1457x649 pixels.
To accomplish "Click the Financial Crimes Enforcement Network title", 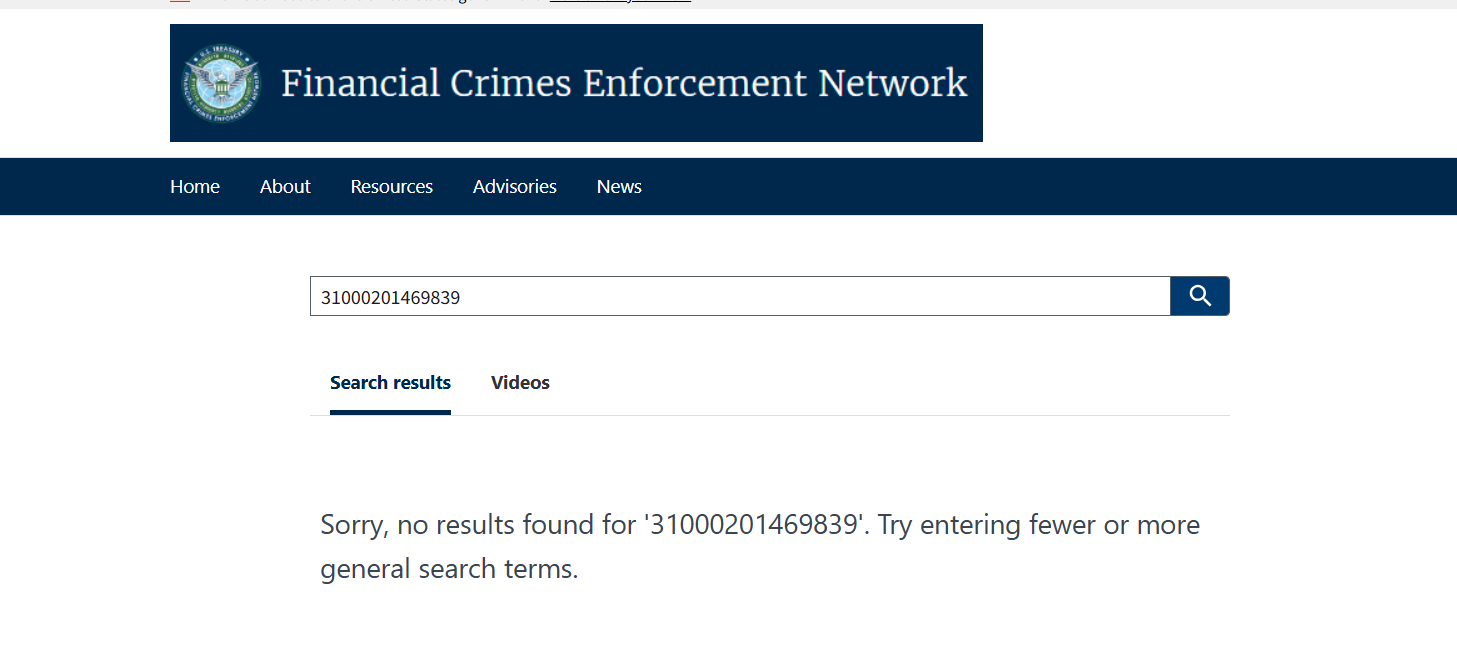I will tap(624, 83).
